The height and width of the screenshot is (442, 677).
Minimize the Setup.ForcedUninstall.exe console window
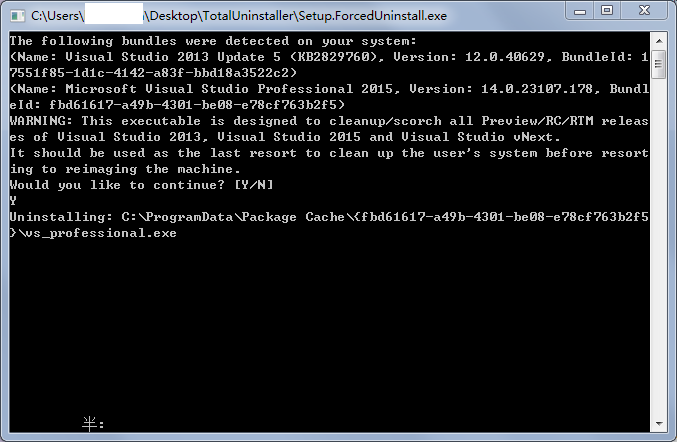tap(579, 11)
